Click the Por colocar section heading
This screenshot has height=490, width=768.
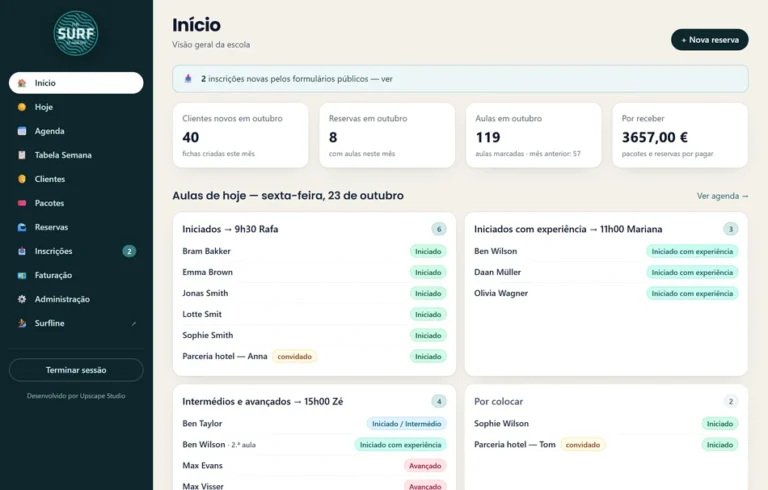tap(498, 401)
